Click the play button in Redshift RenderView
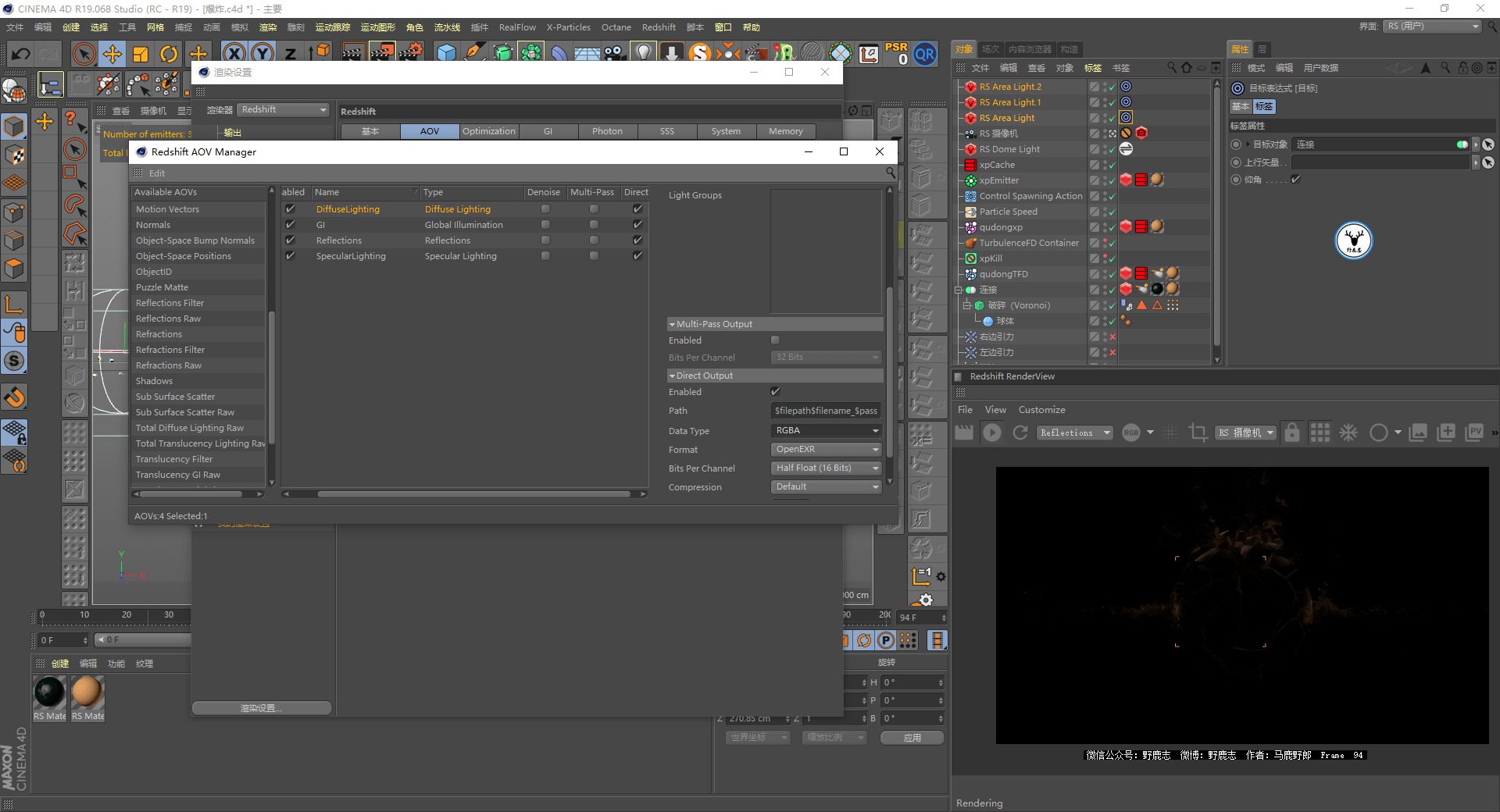1500x812 pixels. point(992,433)
